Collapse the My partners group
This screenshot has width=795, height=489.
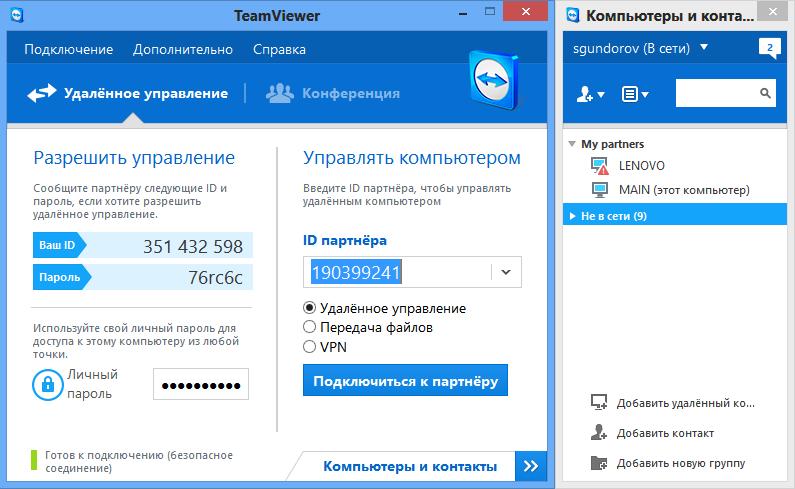click(572, 144)
